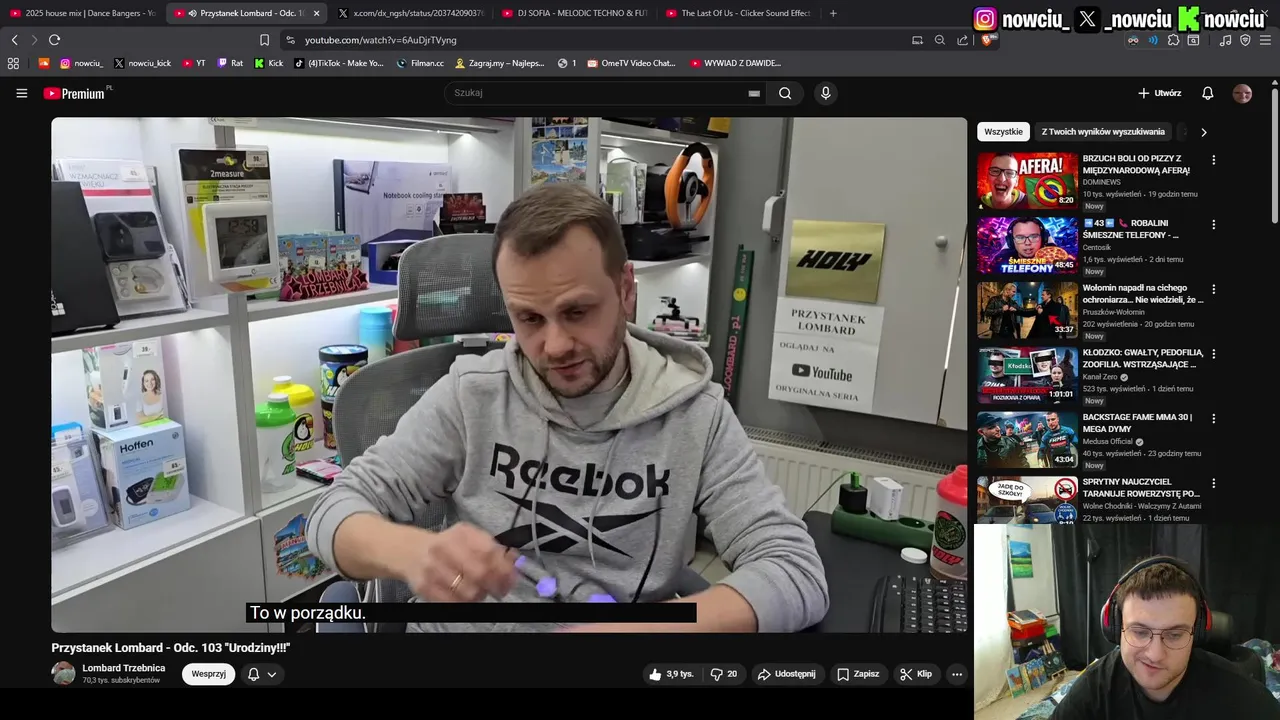Image resolution: width=1280 pixels, height=720 pixels.
Task: Open the browser extensions puzzle icon
Action: click(x=1173, y=40)
